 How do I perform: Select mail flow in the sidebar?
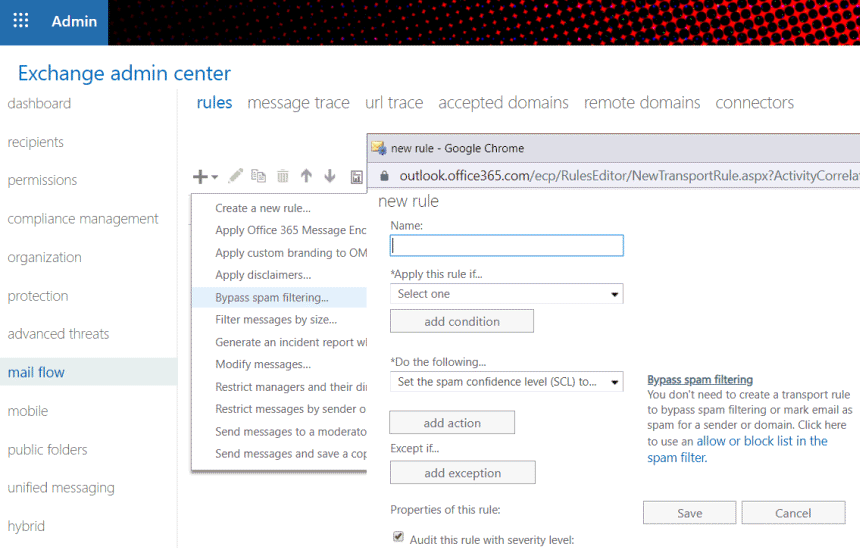[x=88, y=372]
